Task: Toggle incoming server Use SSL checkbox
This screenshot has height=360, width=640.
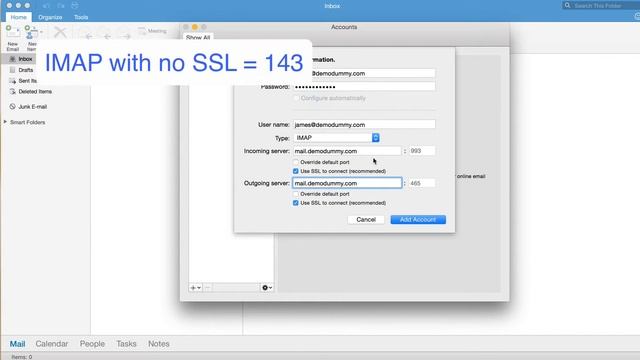Action: tap(296, 171)
